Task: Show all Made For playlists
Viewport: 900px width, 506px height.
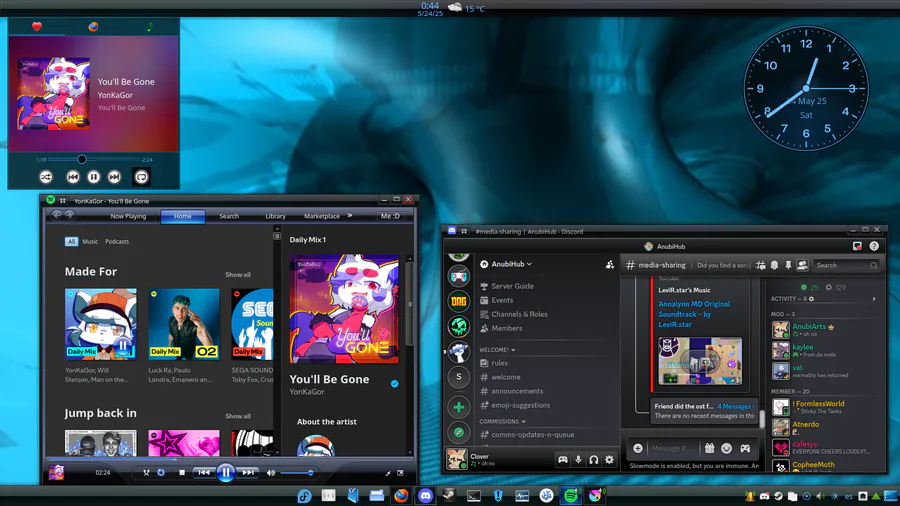Action: [238, 275]
